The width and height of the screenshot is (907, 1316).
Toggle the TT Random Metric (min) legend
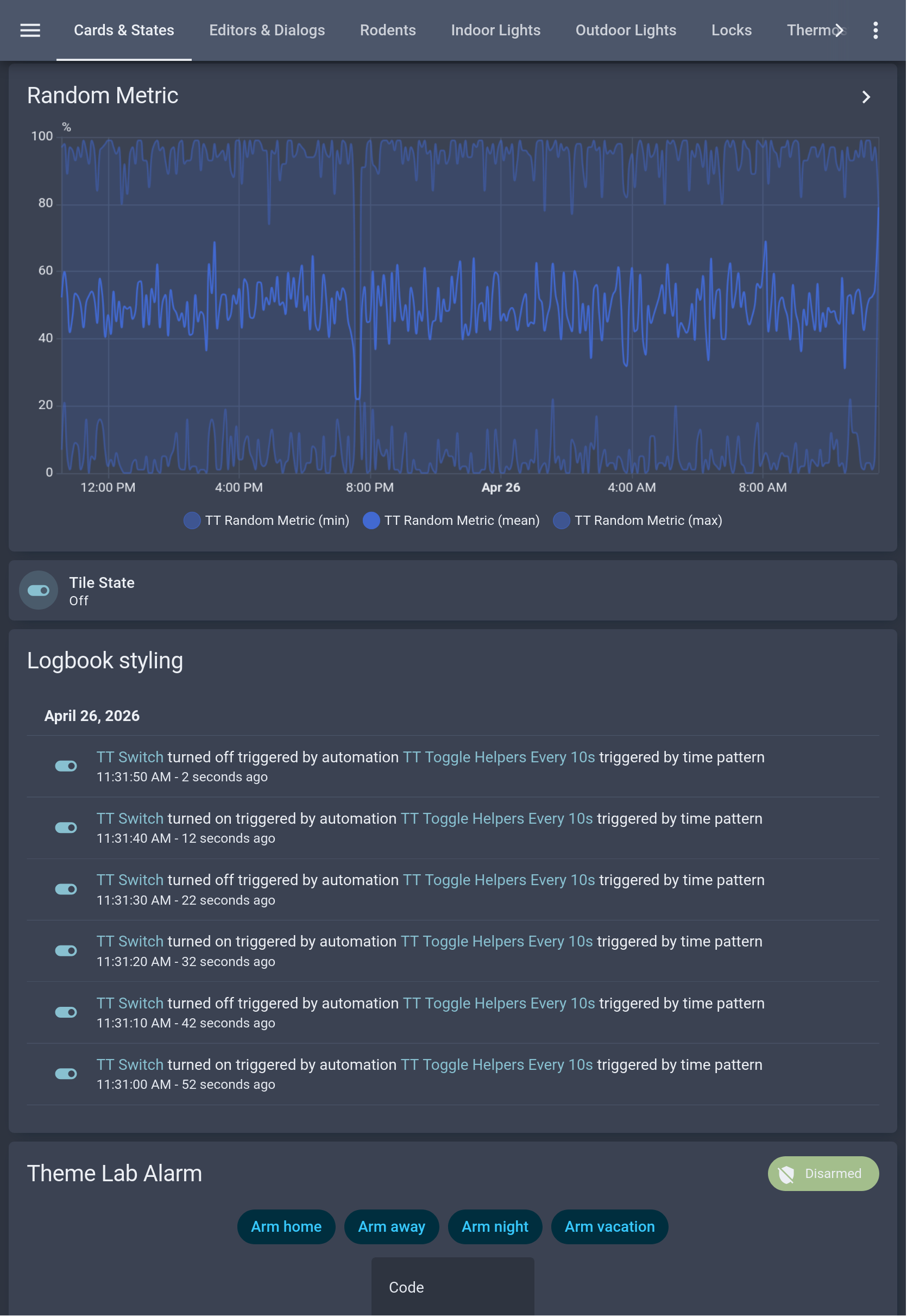(x=267, y=521)
